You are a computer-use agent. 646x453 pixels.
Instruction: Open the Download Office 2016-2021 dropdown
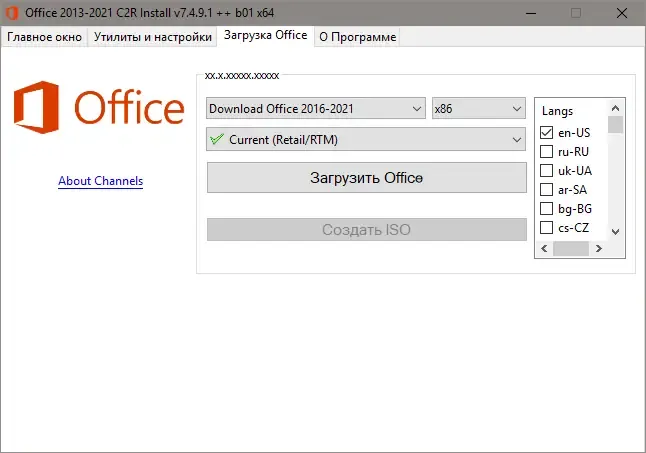tap(316, 109)
